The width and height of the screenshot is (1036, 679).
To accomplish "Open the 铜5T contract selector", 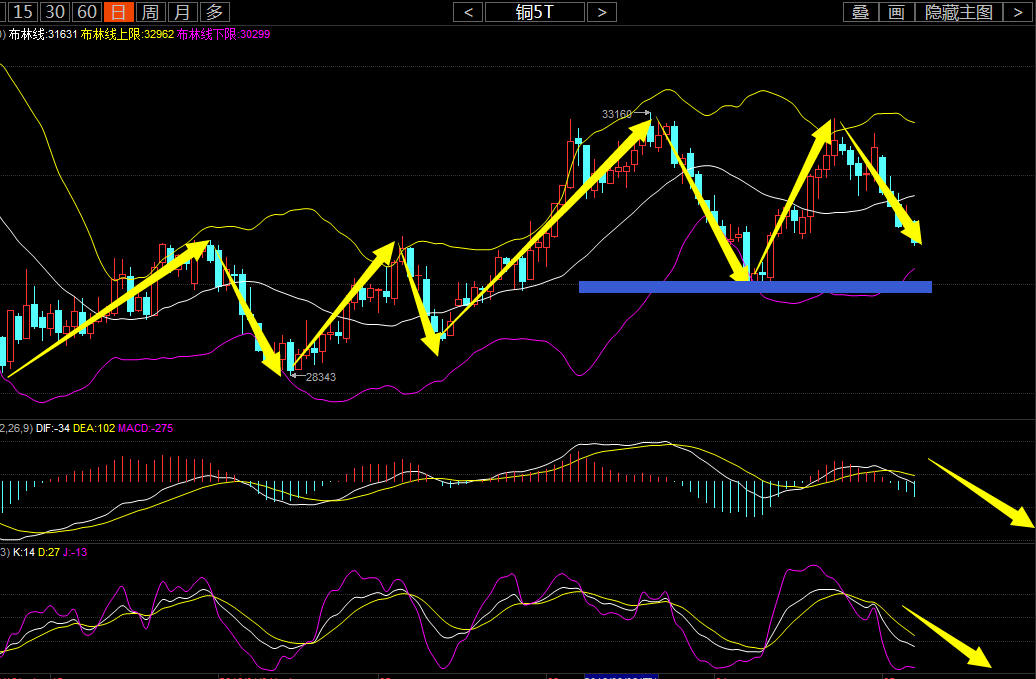I will point(534,12).
